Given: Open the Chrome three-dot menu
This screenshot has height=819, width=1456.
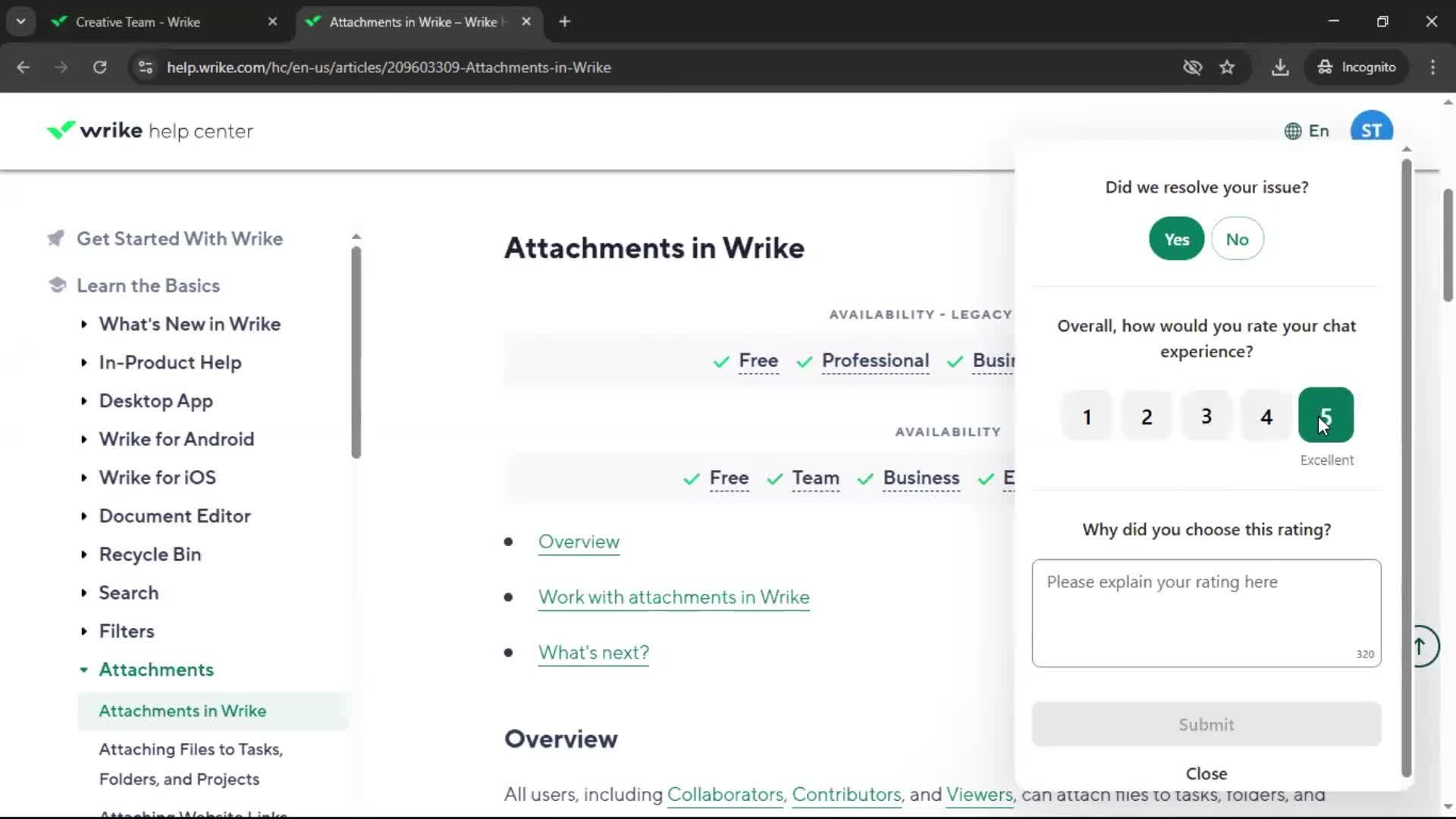Looking at the screenshot, I should click(x=1432, y=67).
